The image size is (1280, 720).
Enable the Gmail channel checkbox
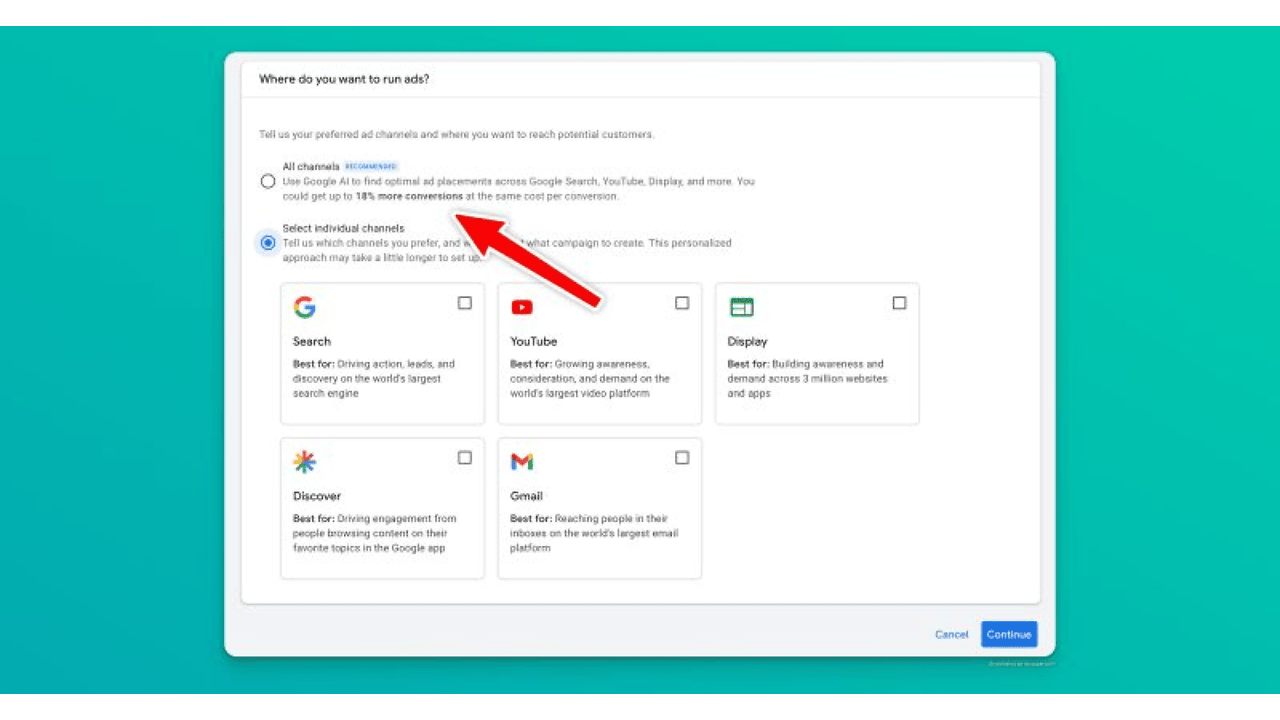tap(682, 457)
